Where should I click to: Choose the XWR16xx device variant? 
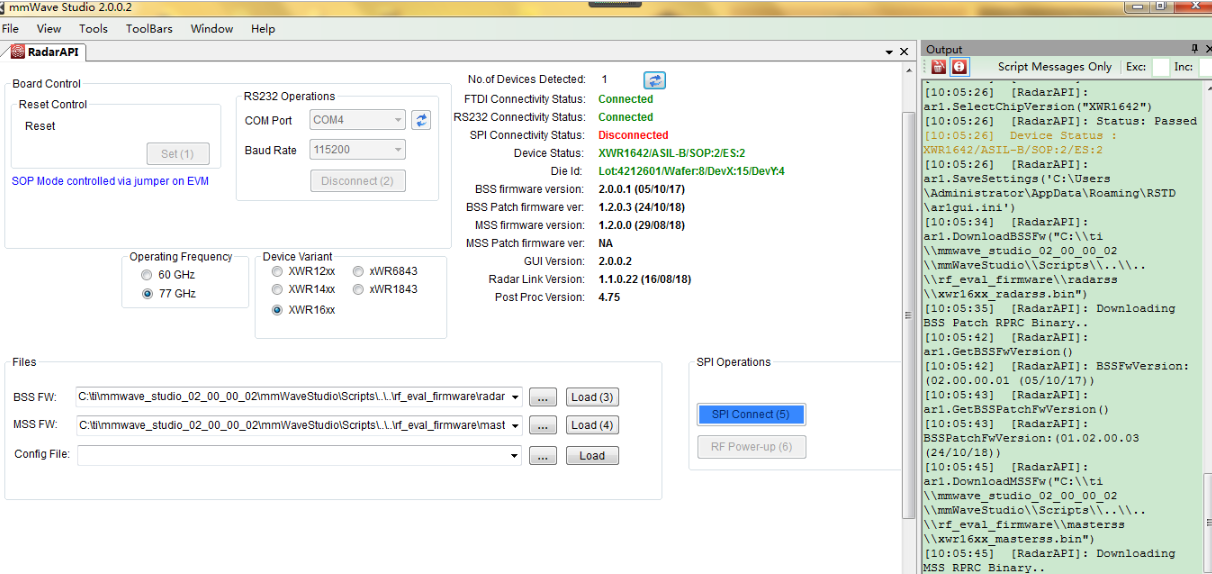(303, 310)
